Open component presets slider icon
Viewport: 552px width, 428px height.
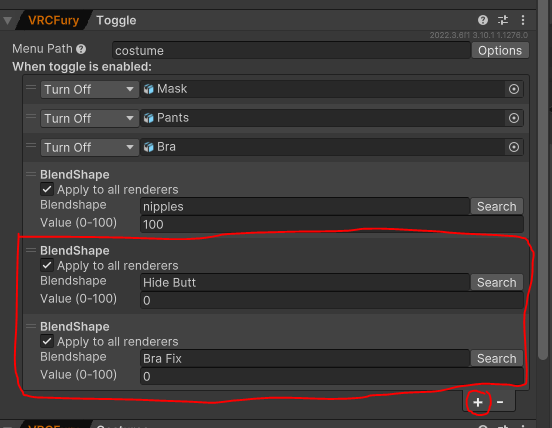(503, 20)
